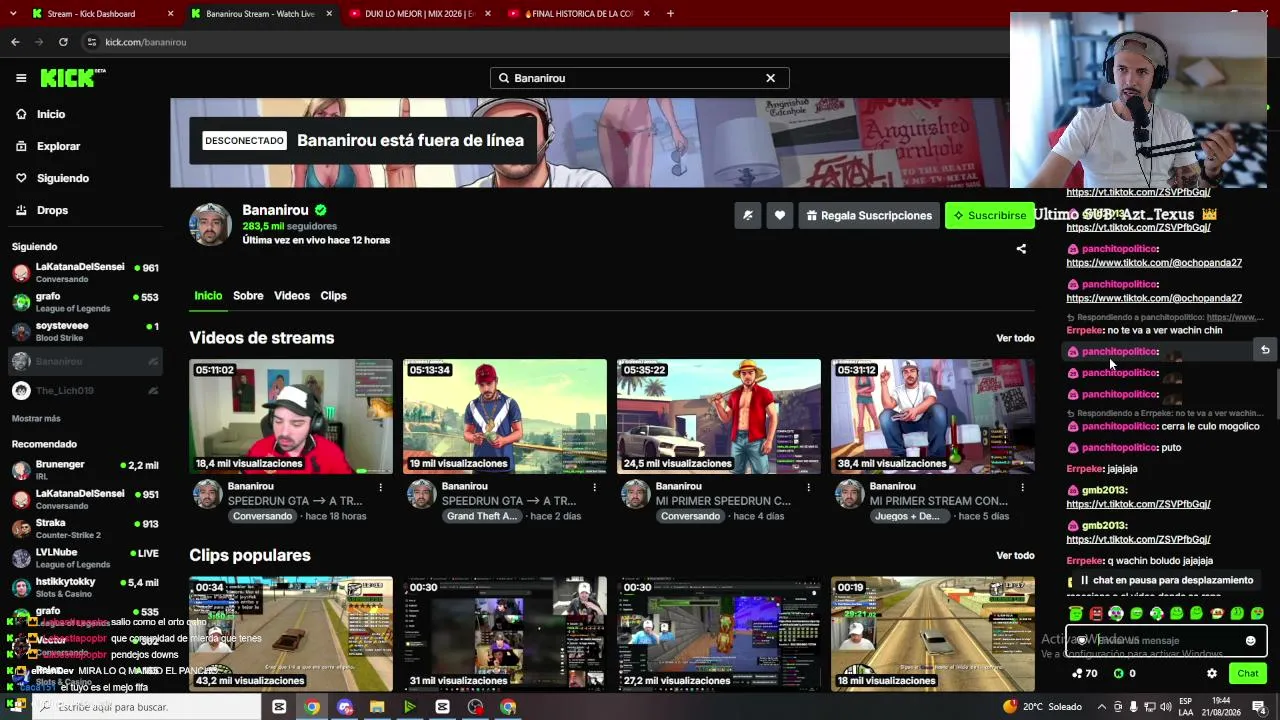Open the 05:35:22 stream video thumbnail

pyautogui.click(x=719, y=416)
